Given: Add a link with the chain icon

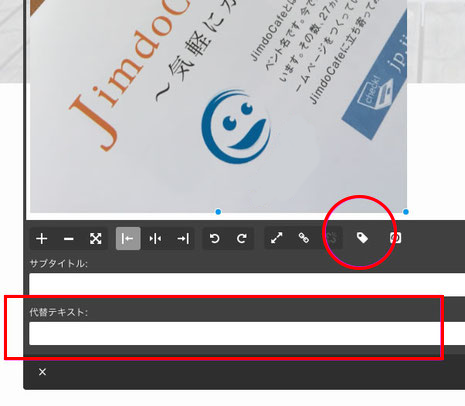Looking at the screenshot, I should pos(303,239).
